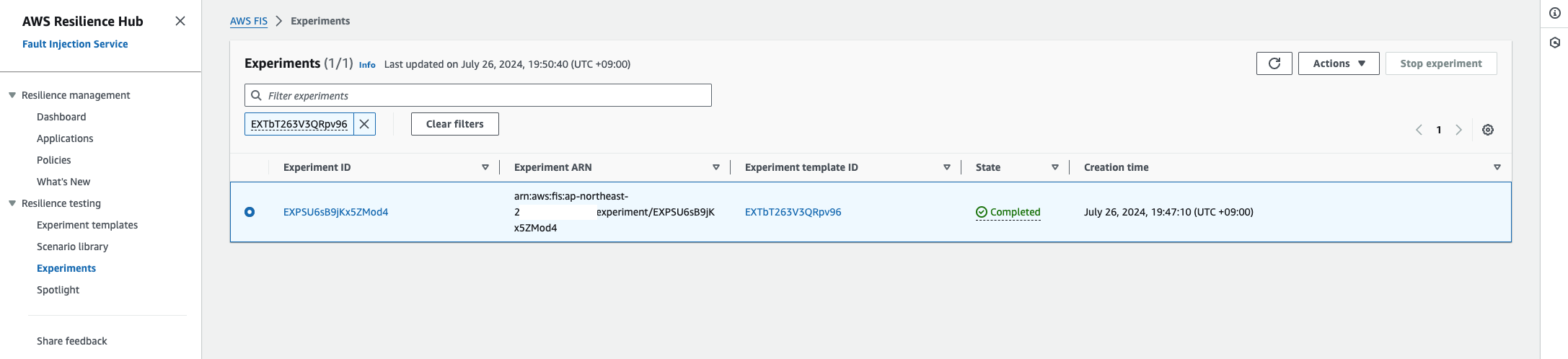Open table preferences gear icon

click(x=1488, y=130)
